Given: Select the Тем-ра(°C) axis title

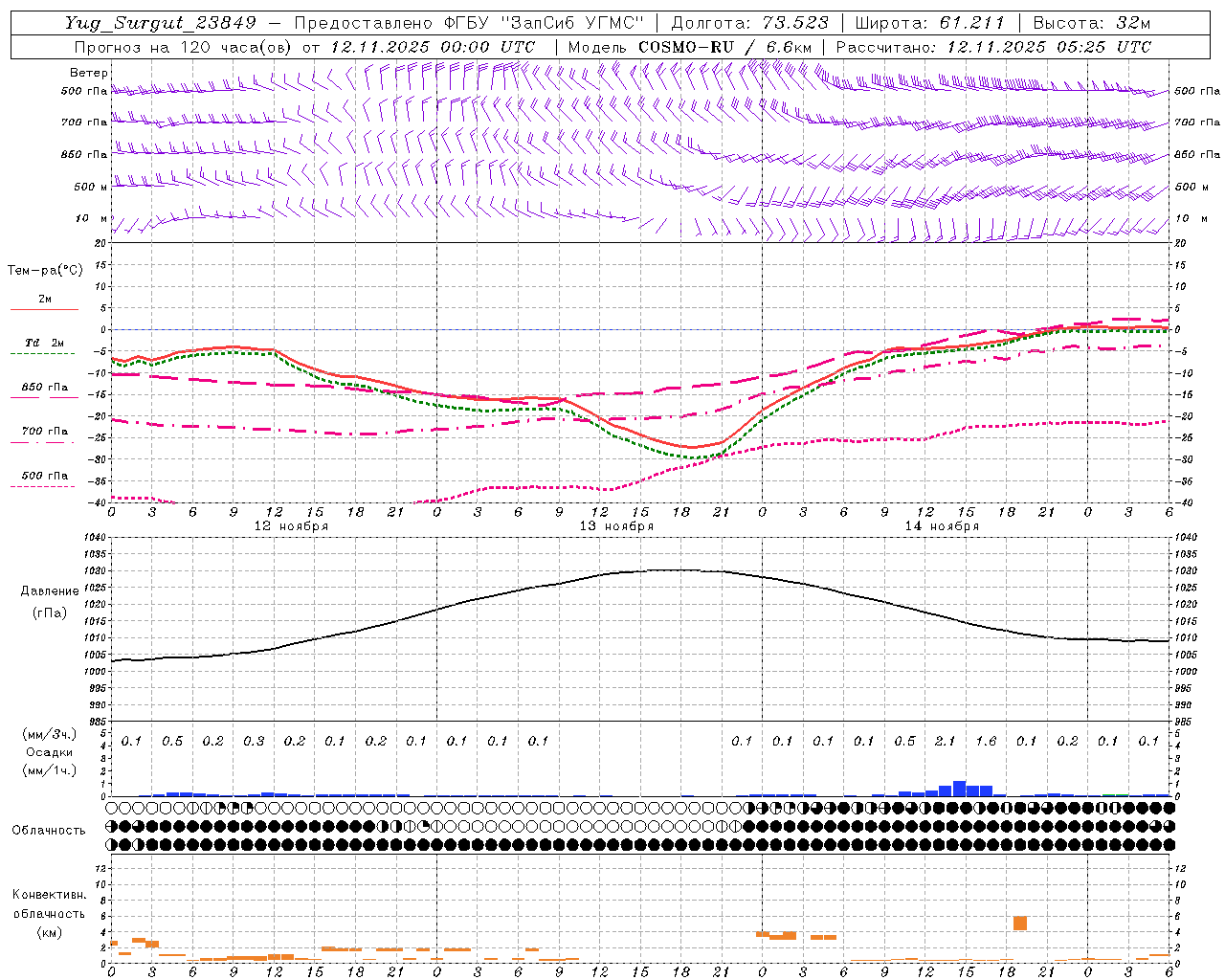Looking at the screenshot, I should point(45,271).
